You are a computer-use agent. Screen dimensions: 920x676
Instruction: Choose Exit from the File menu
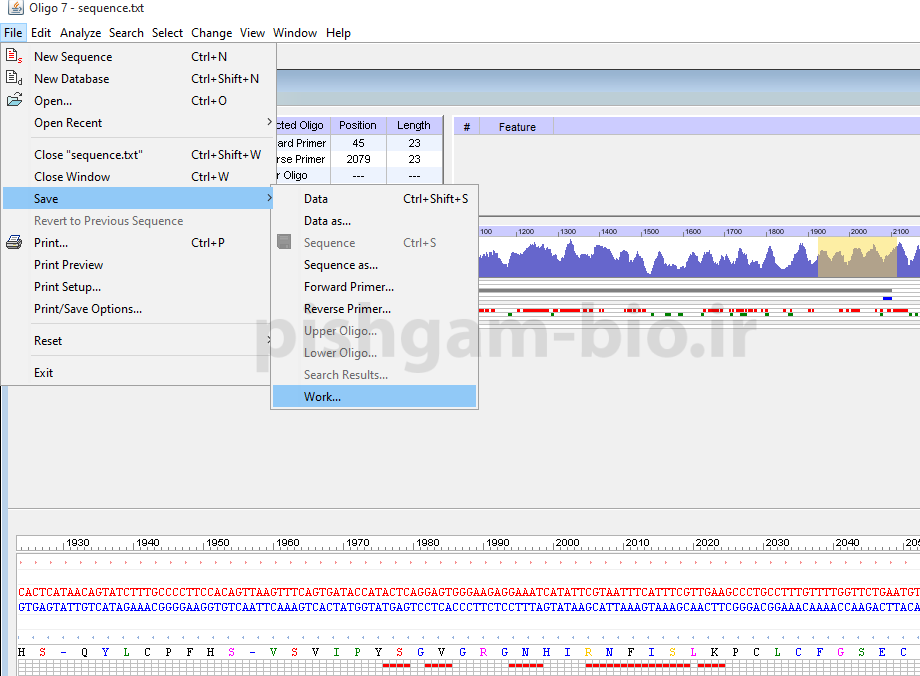(x=44, y=373)
